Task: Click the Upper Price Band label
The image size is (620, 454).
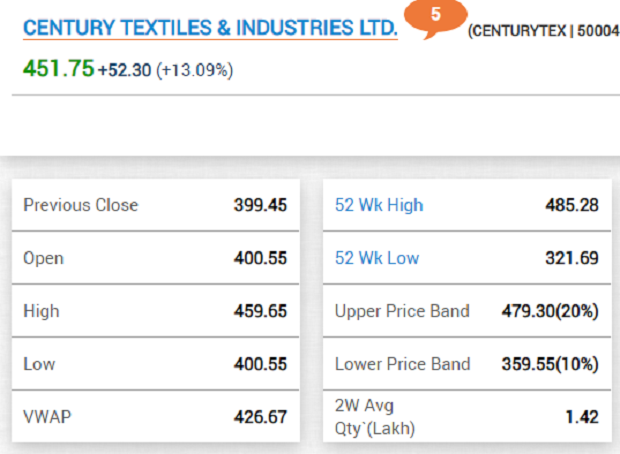Action: (402, 311)
